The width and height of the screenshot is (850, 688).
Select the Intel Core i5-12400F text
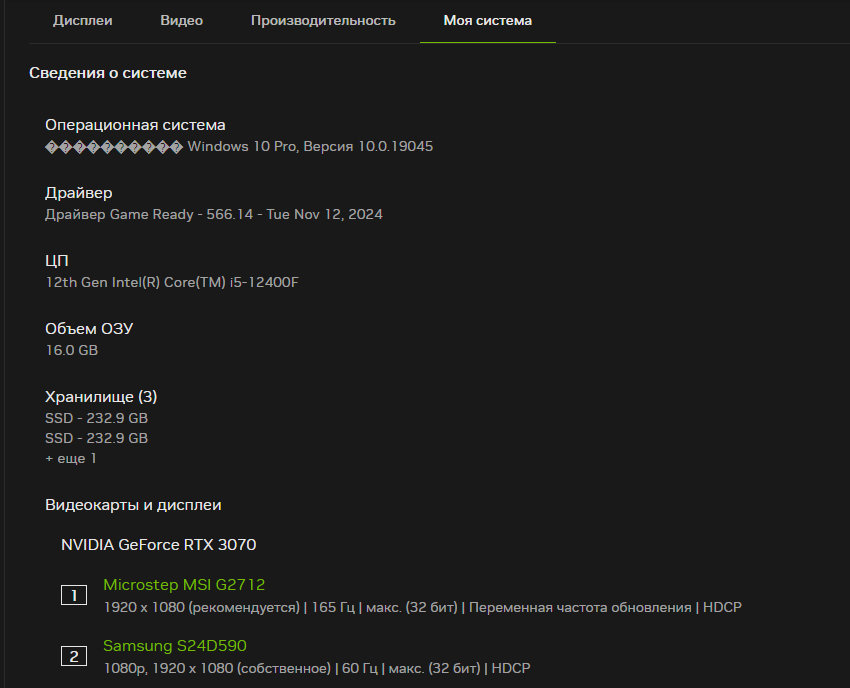coord(172,282)
